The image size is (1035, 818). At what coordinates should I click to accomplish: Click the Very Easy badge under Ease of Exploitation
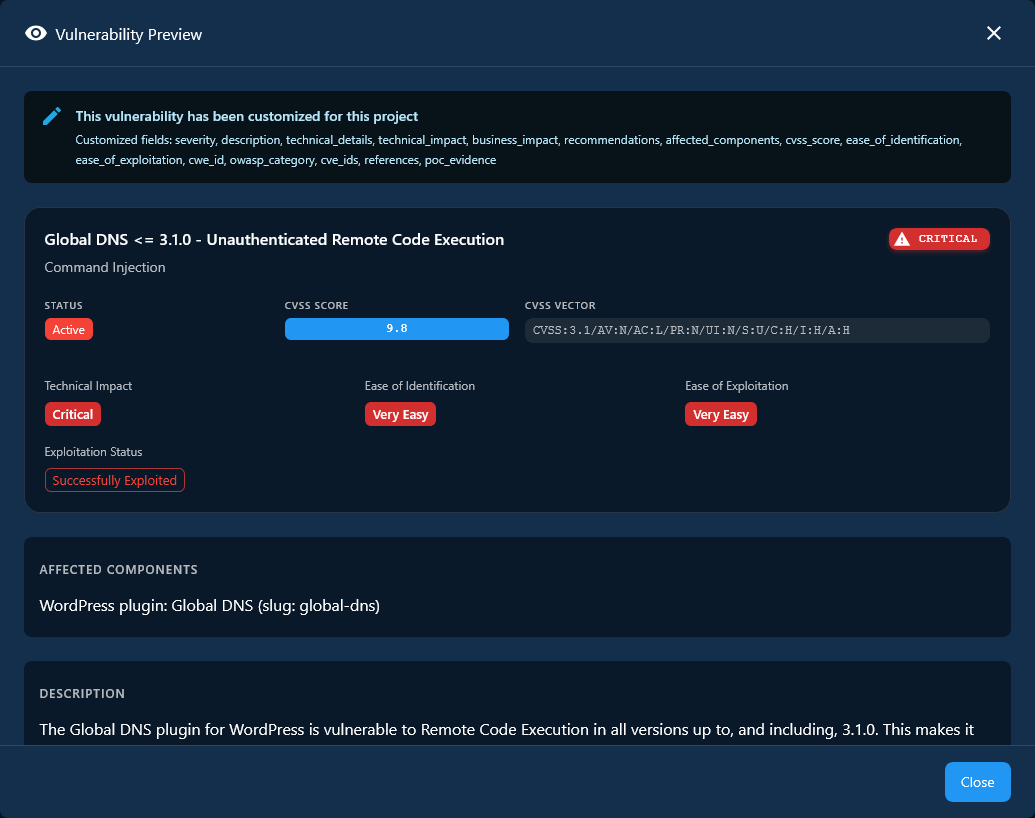click(x=721, y=415)
